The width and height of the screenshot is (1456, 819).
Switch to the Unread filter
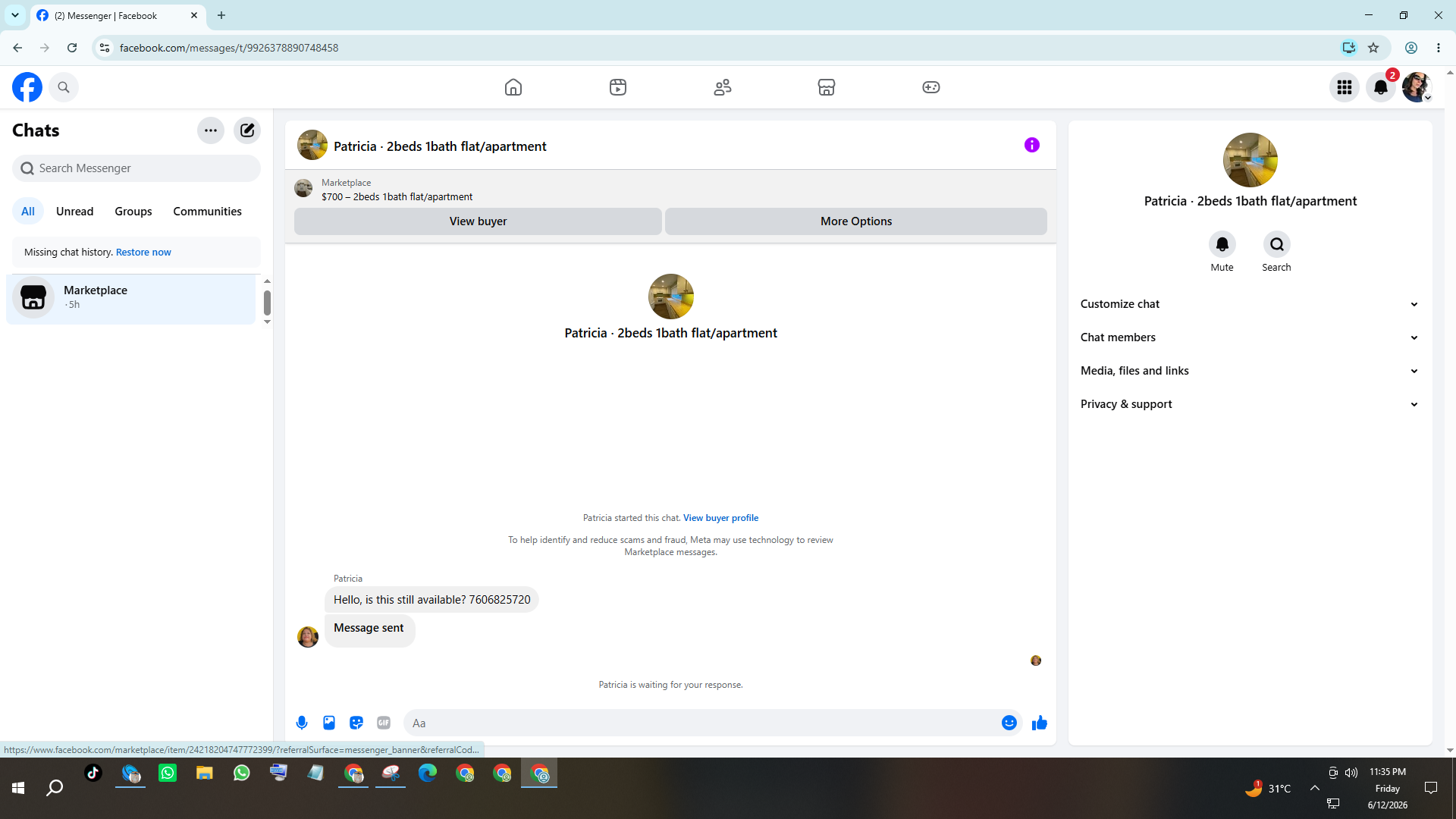pyautogui.click(x=74, y=212)
